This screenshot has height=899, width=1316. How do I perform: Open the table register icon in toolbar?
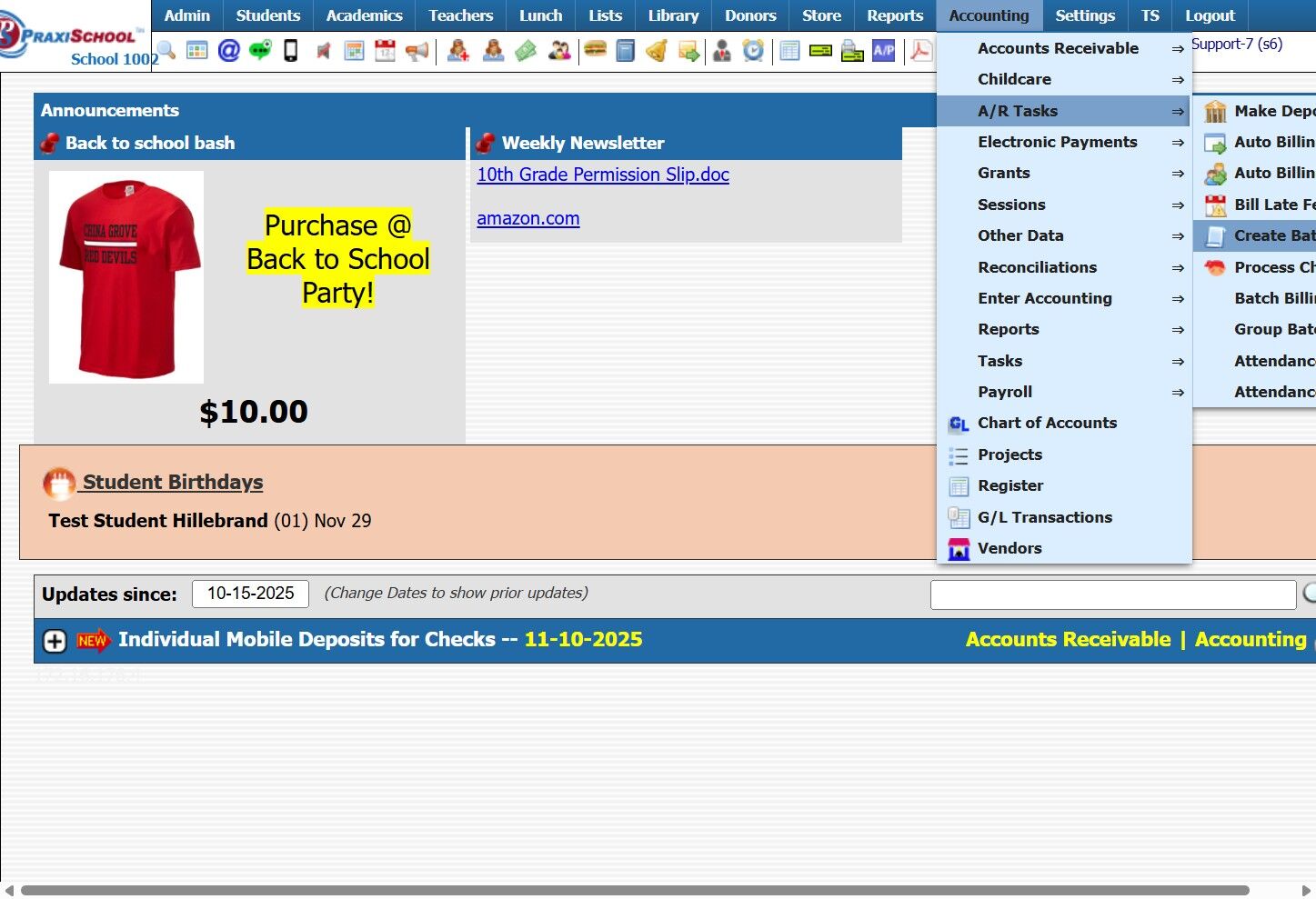pyautogui.click(x=790, y=51)
